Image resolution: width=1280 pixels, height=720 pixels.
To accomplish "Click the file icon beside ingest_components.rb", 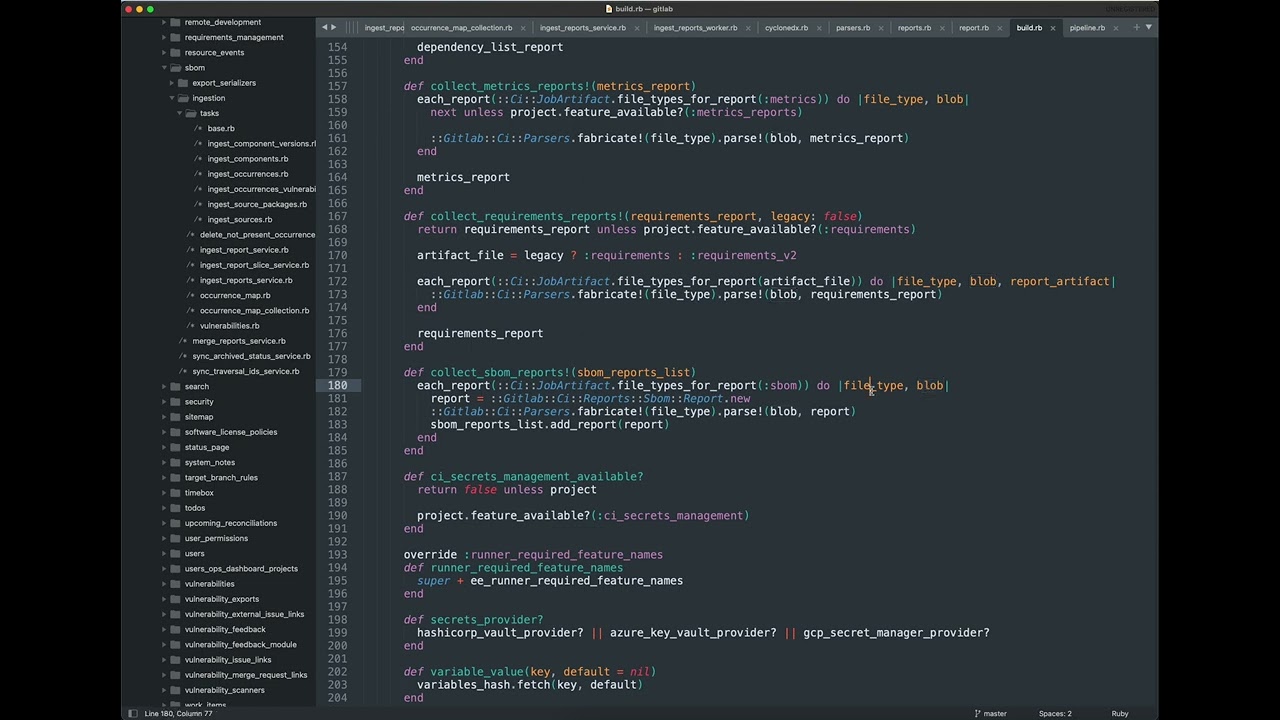I will click(x=198, y=159).
